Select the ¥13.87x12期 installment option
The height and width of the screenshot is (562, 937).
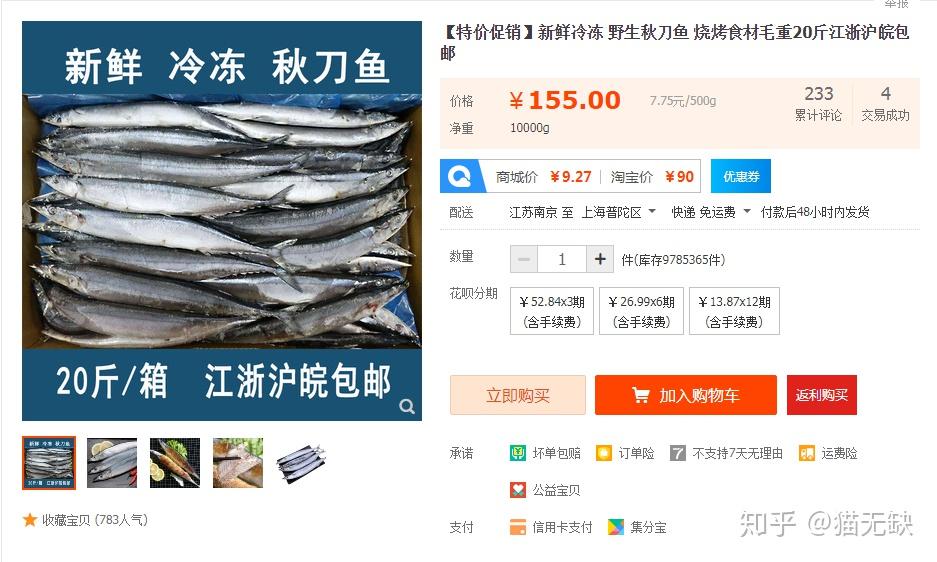pyautogui.click(x=734, y=311)
